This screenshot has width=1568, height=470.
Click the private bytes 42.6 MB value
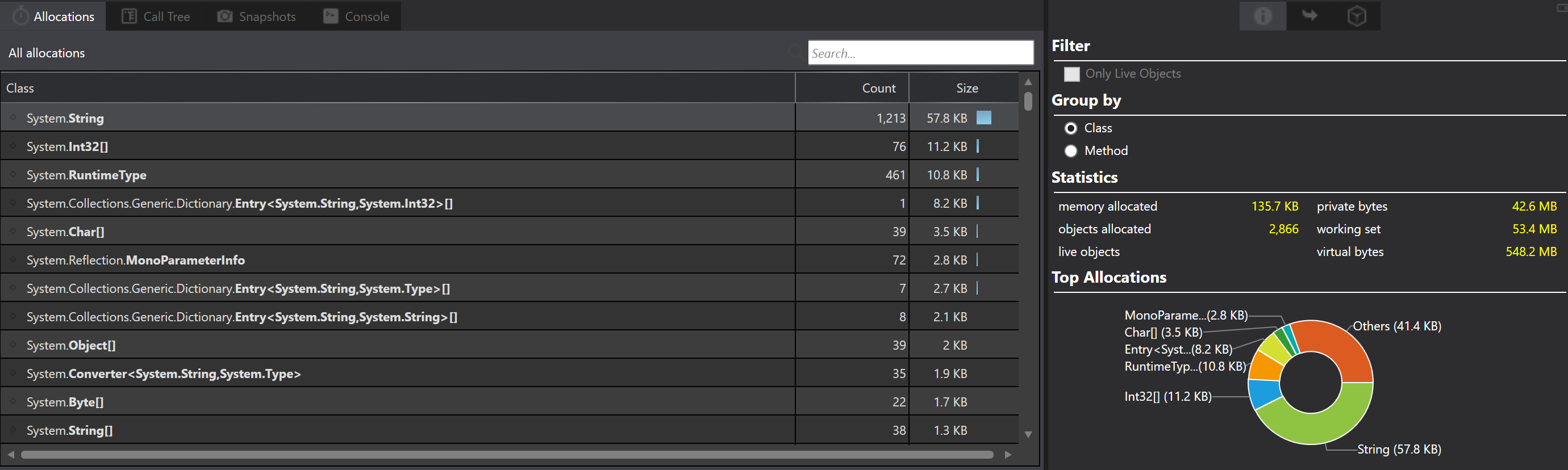(1534, 206)
